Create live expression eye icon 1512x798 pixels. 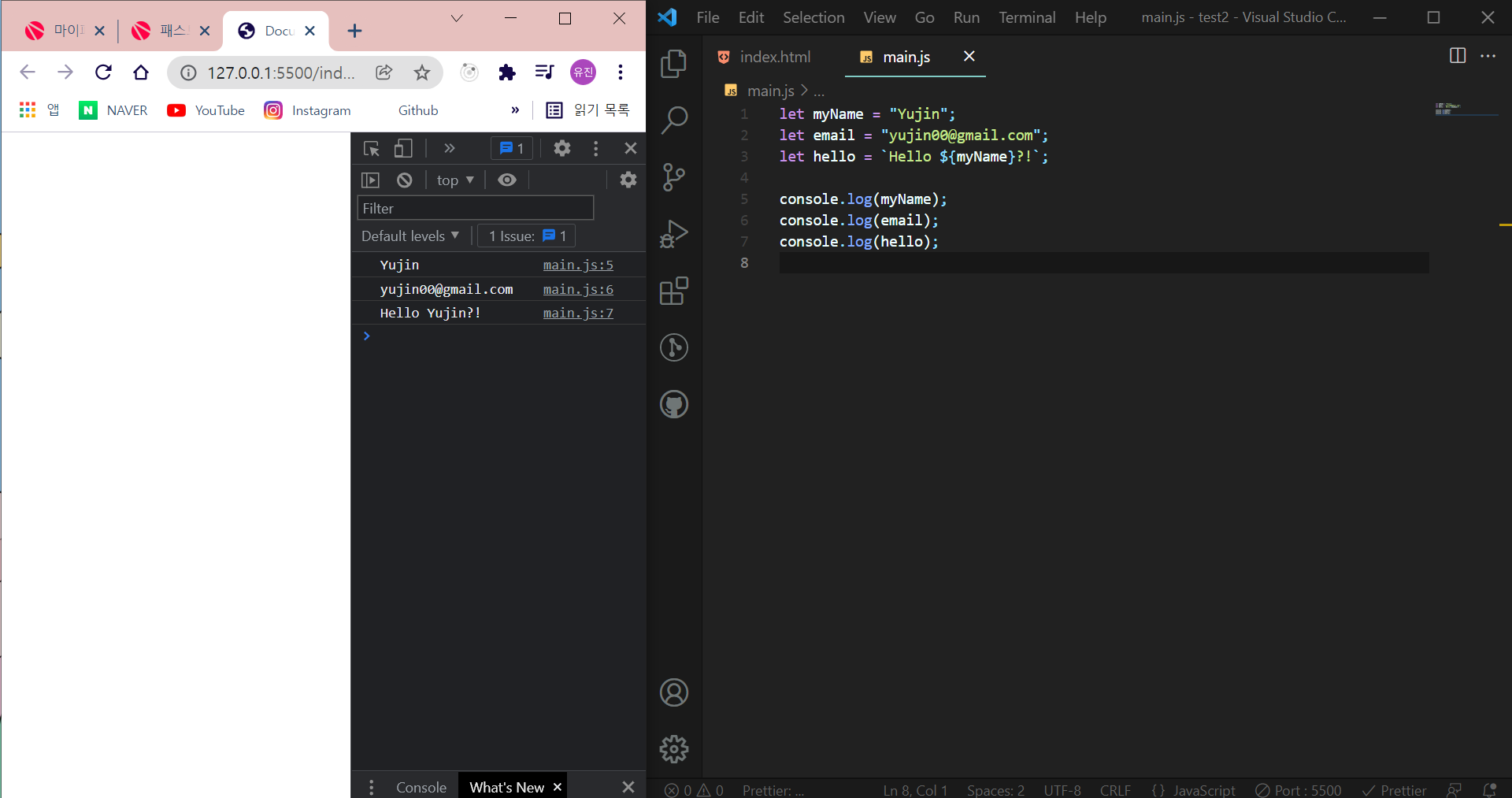[x=507, y=180]
